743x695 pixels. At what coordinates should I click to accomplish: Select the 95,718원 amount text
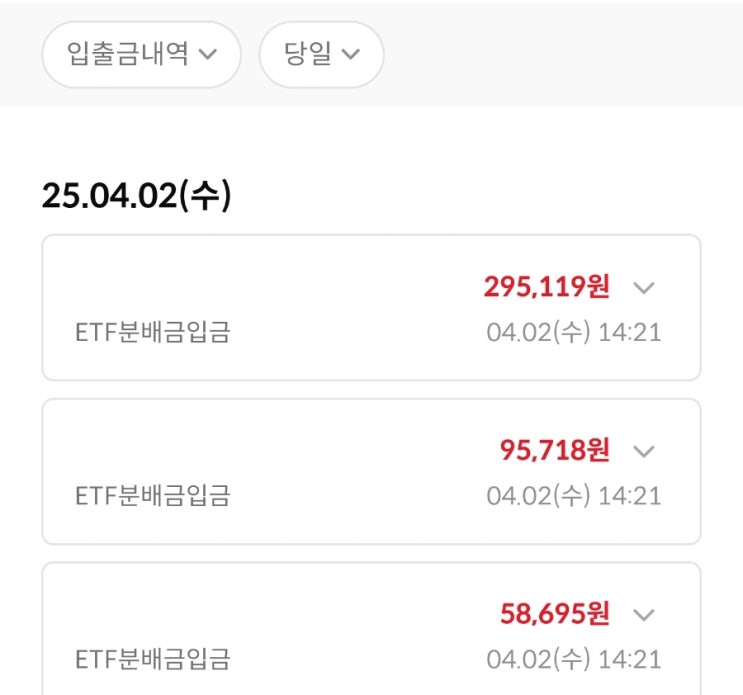[x=554, y=450]
